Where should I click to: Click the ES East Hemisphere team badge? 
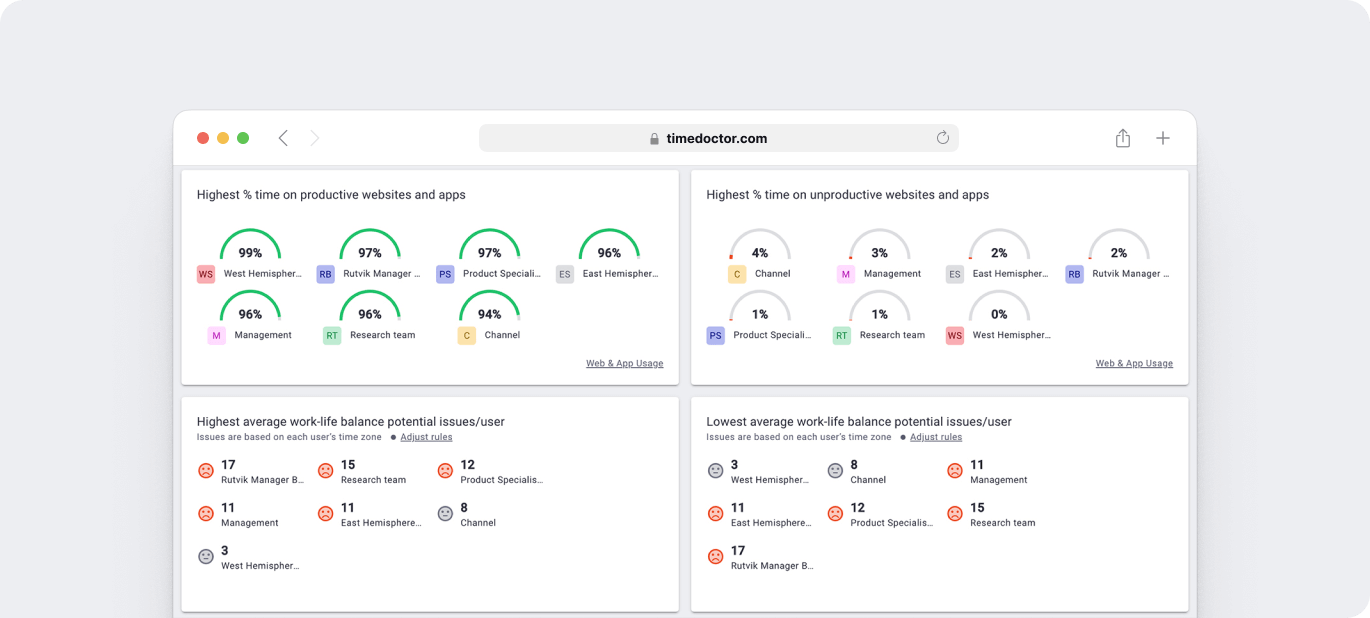point(564,273)
